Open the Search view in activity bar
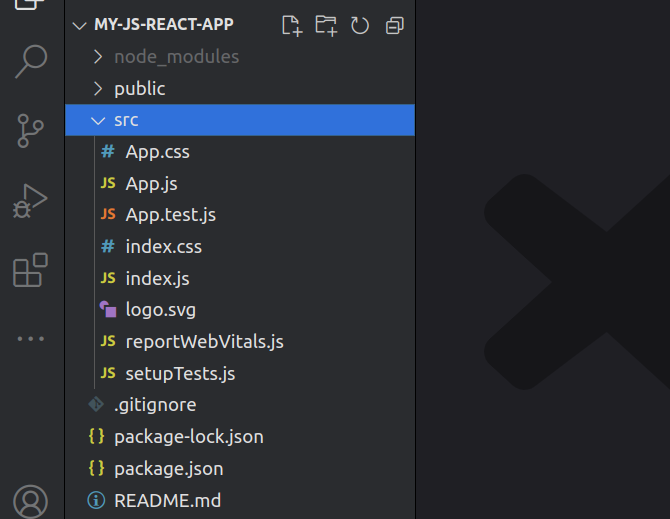Viewport: 670px width, 519px height. (31, 61)
